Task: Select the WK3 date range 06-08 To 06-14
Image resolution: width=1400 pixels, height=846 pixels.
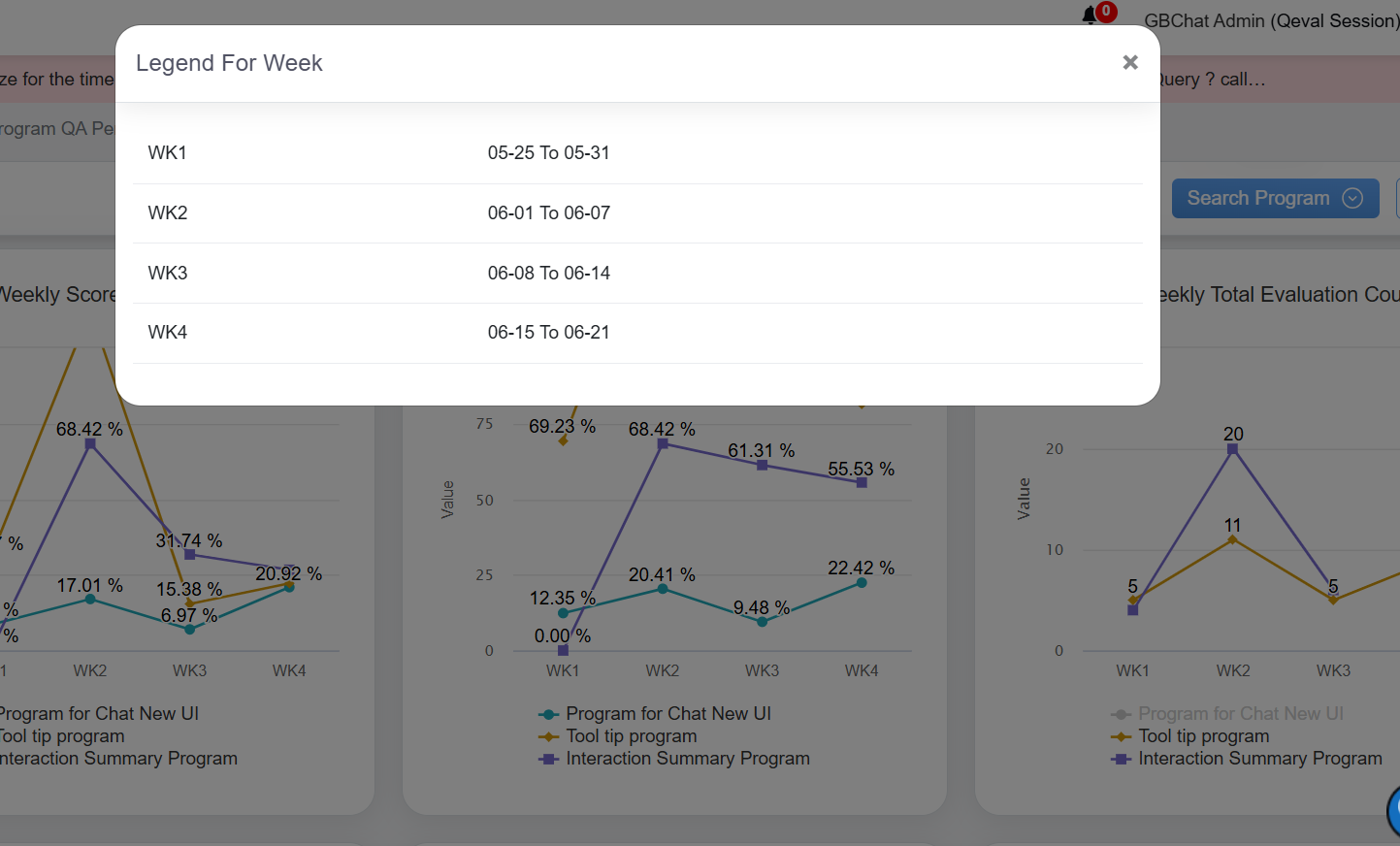Action: click(548, 274)
